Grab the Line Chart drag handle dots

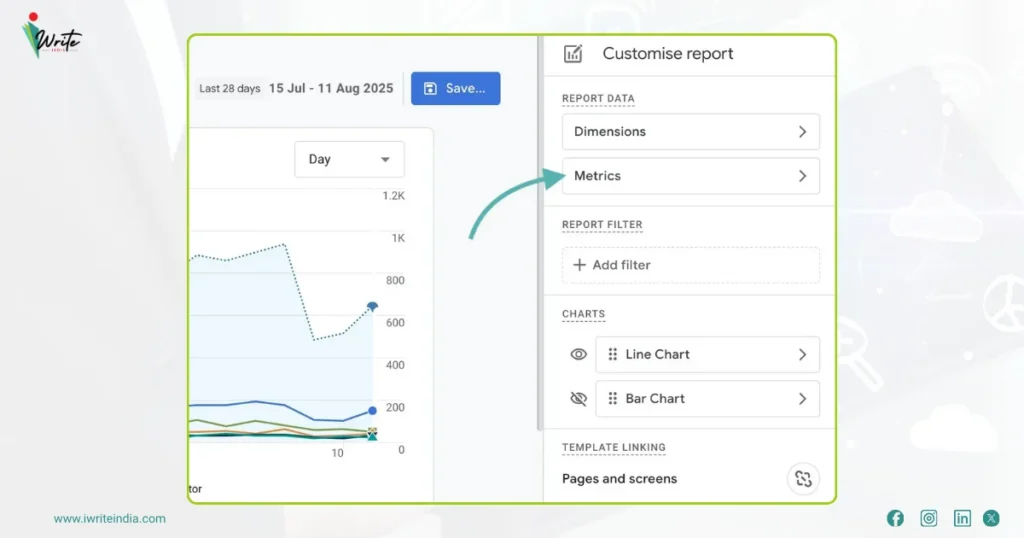(613, 354)
